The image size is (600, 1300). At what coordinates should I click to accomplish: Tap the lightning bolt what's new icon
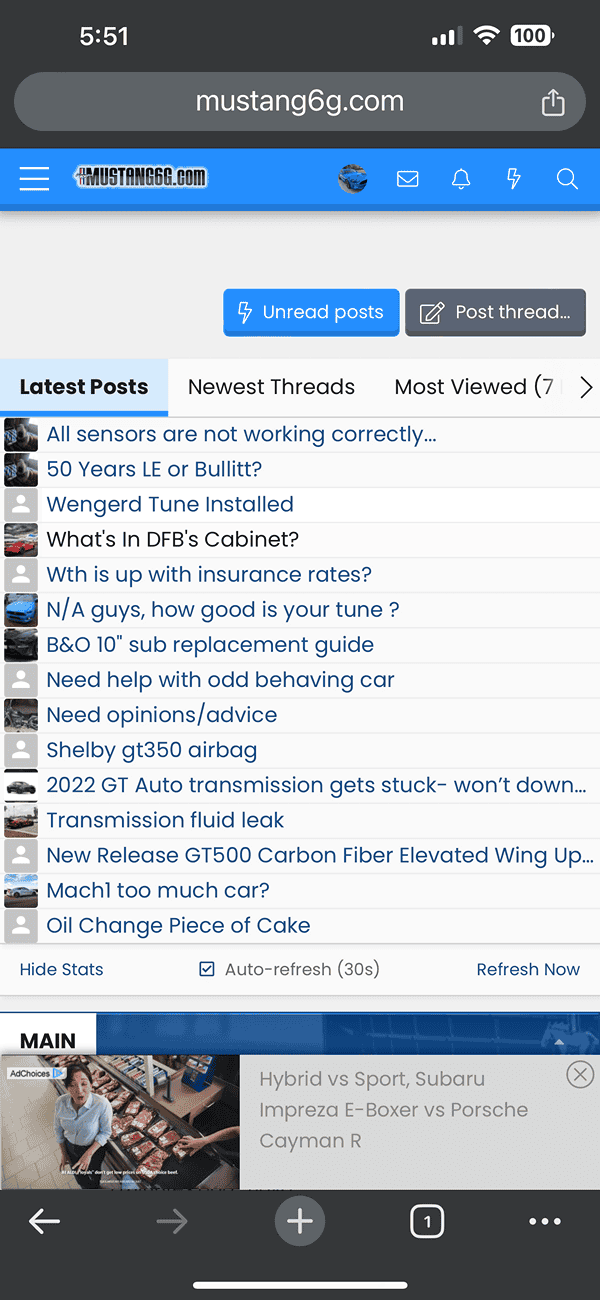click(514, 179)
